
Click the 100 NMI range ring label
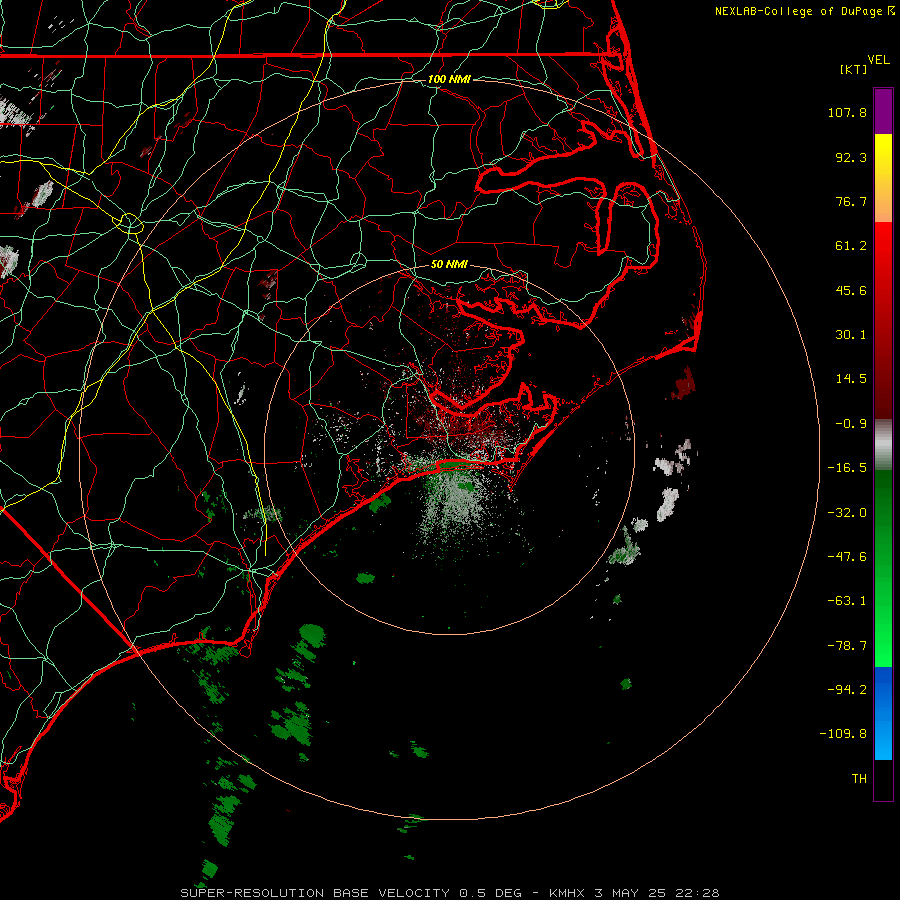(449, 79)
